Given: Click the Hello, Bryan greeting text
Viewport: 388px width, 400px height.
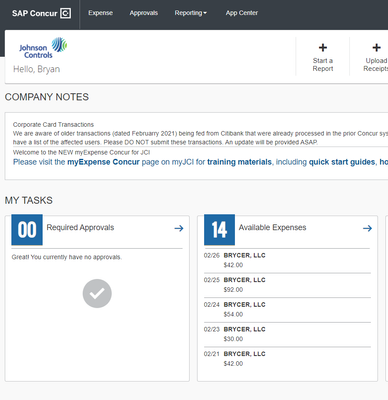Looking at the screenshot, I should click(x=37, y=69).
